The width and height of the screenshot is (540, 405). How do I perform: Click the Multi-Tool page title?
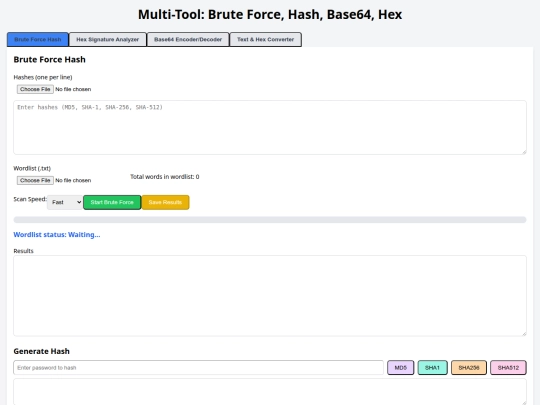coord(270,14)
